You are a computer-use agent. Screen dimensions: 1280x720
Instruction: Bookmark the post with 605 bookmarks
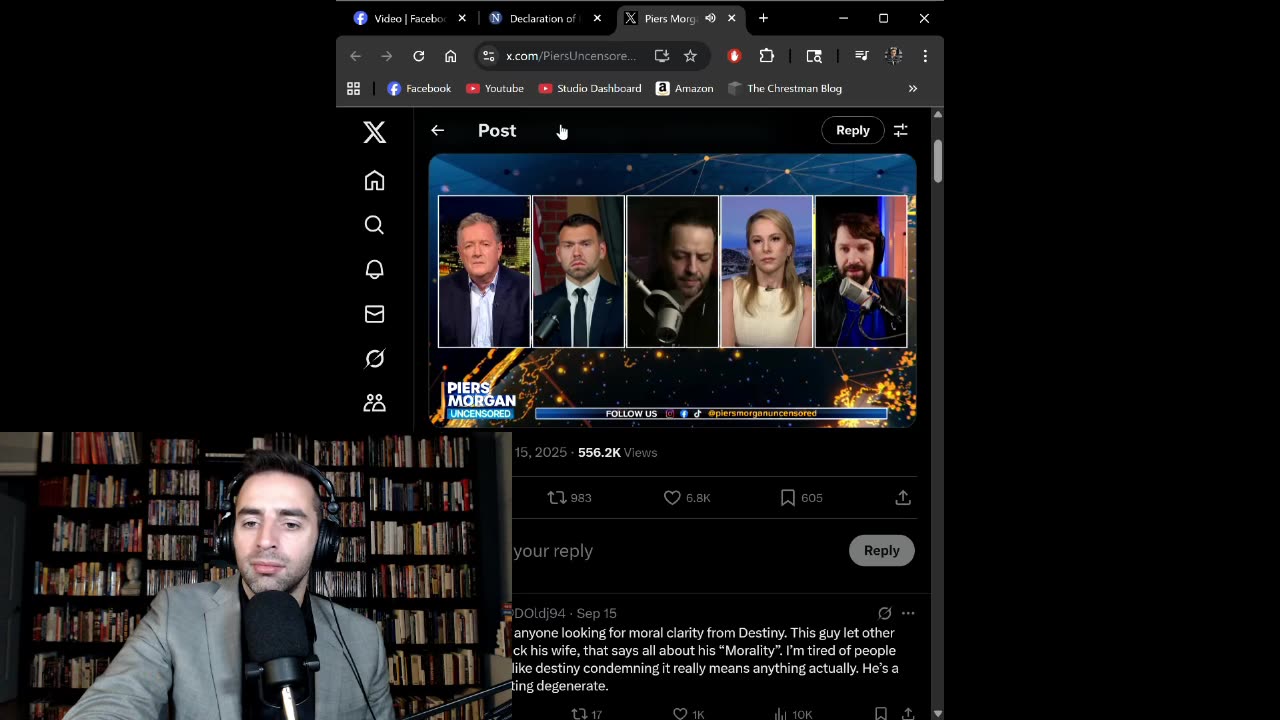tap(801, 497)
